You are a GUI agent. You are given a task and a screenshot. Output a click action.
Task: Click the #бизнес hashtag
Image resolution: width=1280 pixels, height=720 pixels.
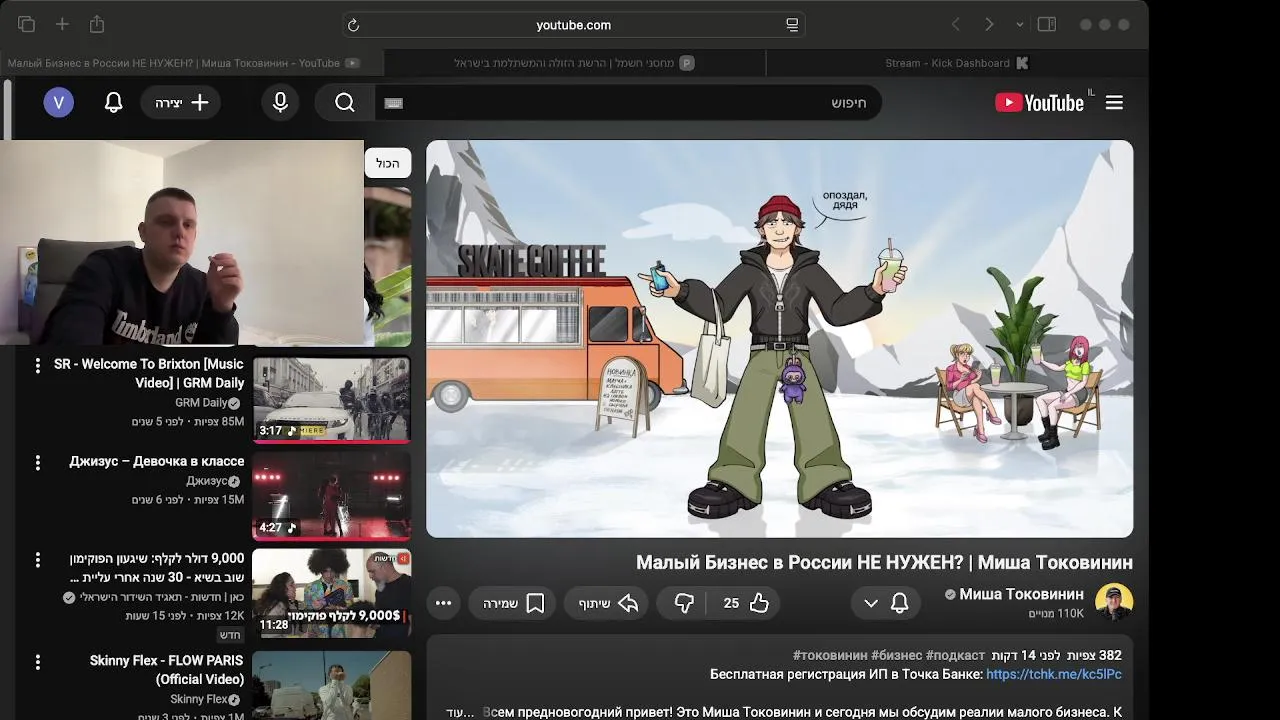pos(897,655)
